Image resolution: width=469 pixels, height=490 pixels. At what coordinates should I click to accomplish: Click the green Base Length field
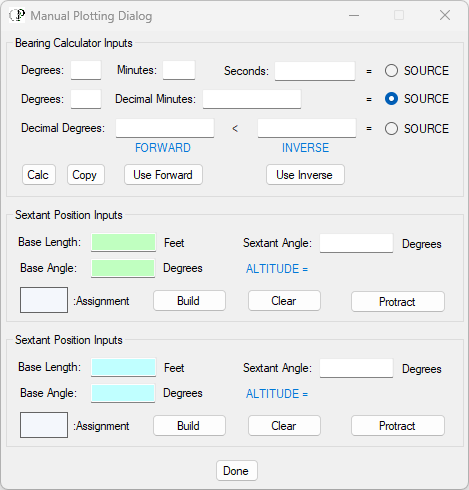point(123,242)
